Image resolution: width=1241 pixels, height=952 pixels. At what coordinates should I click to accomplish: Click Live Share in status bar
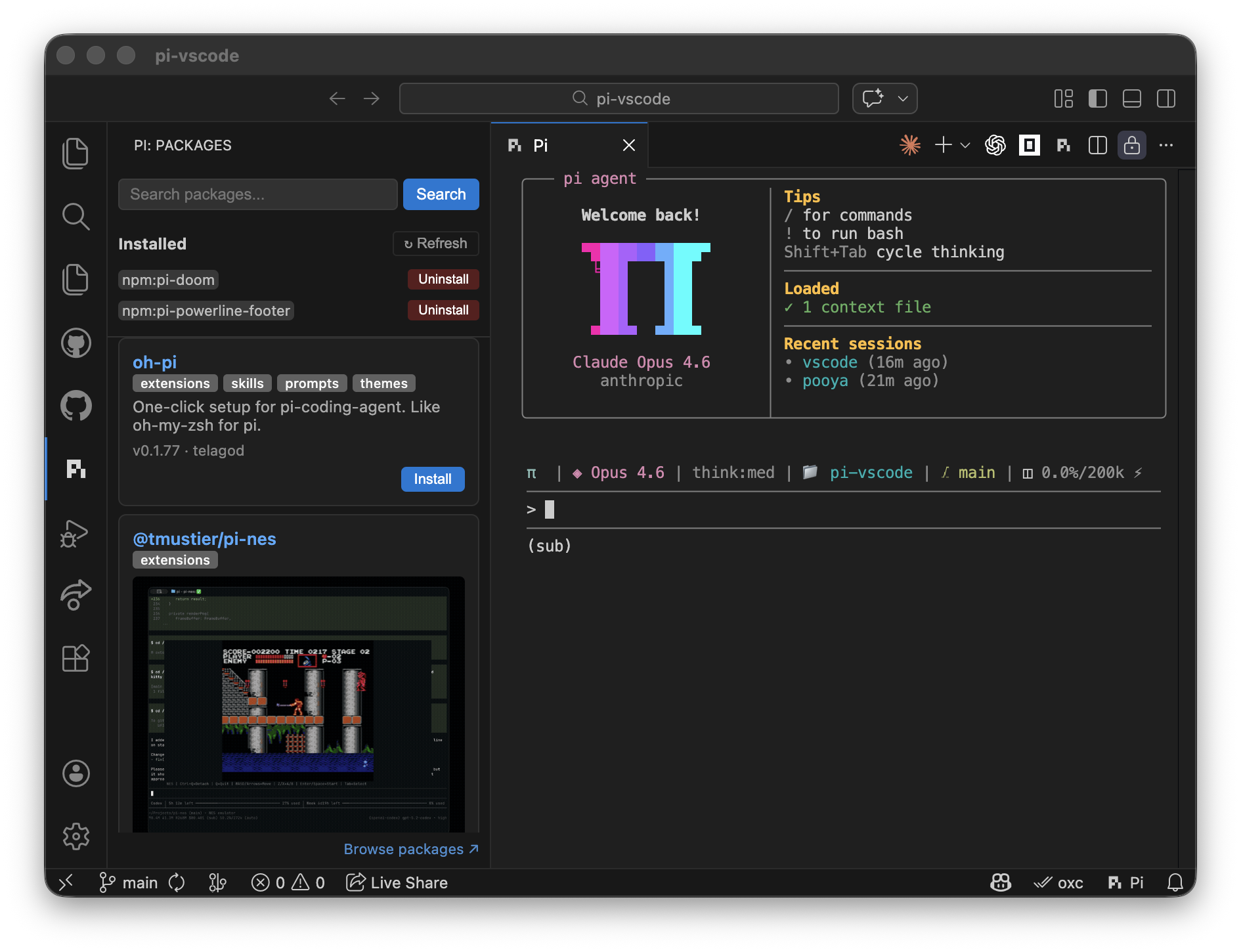[x=397, y=882]
